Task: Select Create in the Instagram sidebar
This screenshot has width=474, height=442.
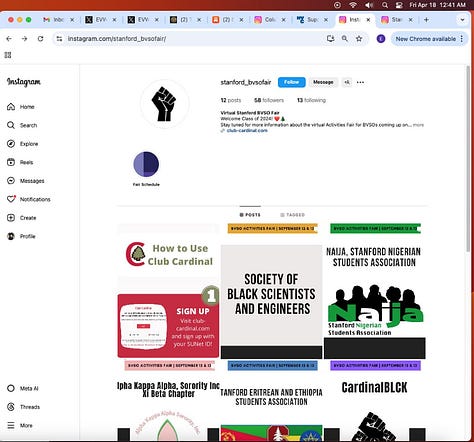Action: coord(22,218)
